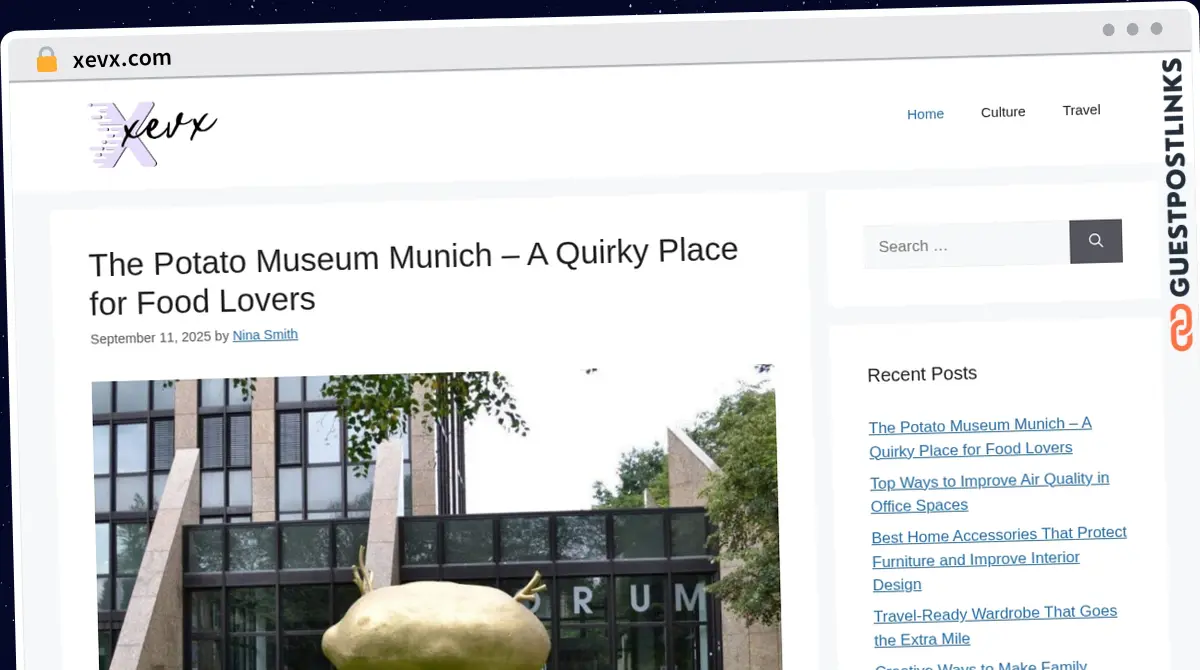The height and width of the screenshot is (670, 1200).
Task: Click the middle gray browser window dot
Action: click(1133, 30)
